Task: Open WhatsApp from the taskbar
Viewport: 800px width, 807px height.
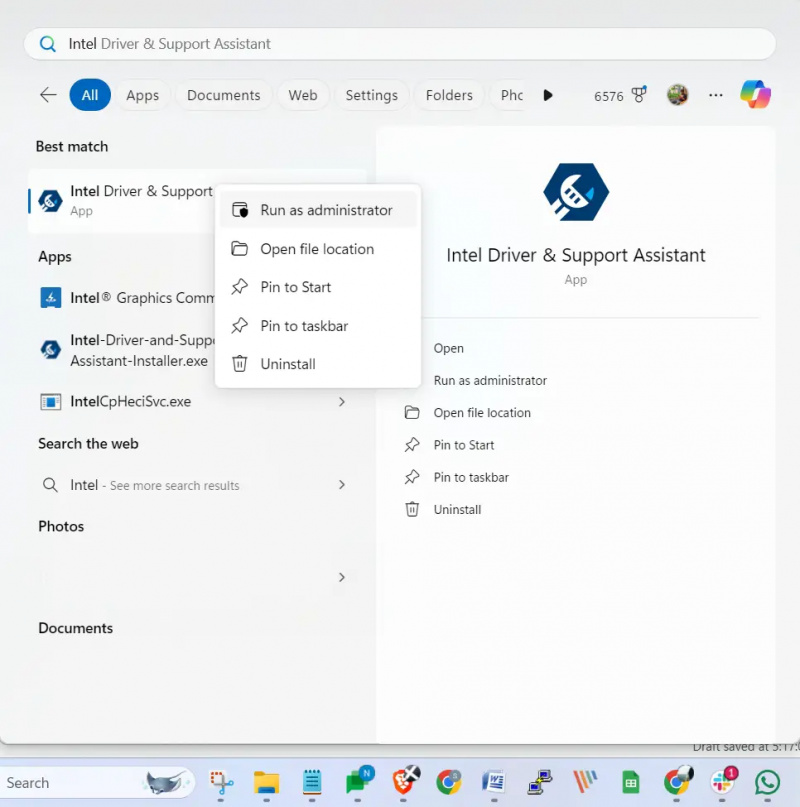Action: (x=767, y=782)
